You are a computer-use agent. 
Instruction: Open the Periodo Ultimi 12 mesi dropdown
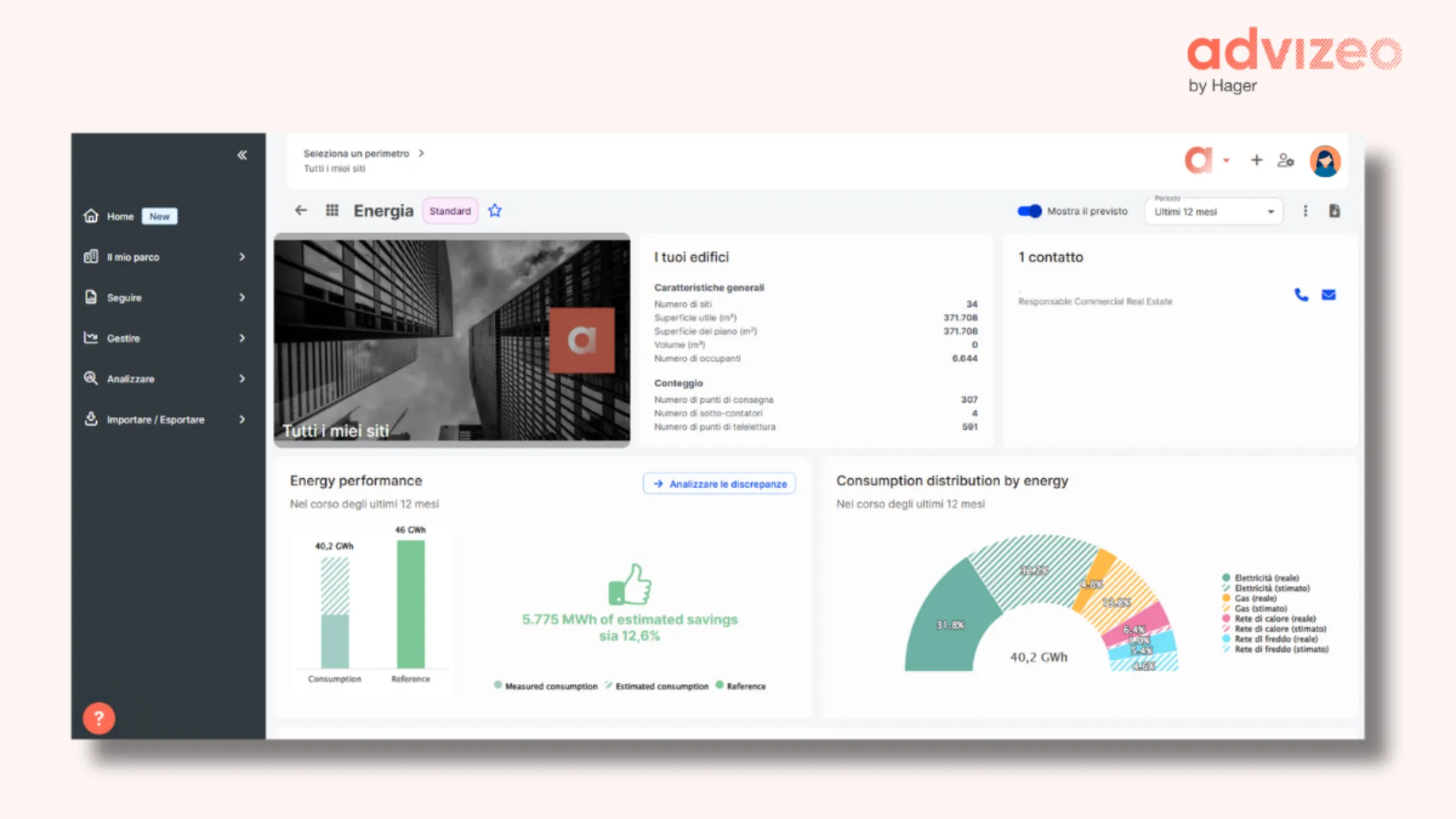[1213, 211]
